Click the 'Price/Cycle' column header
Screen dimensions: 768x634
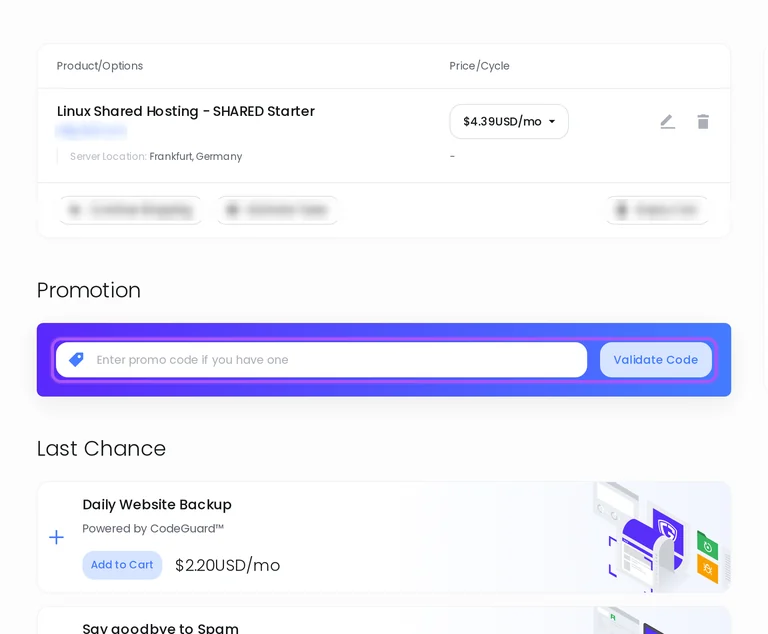click(479, 66)
